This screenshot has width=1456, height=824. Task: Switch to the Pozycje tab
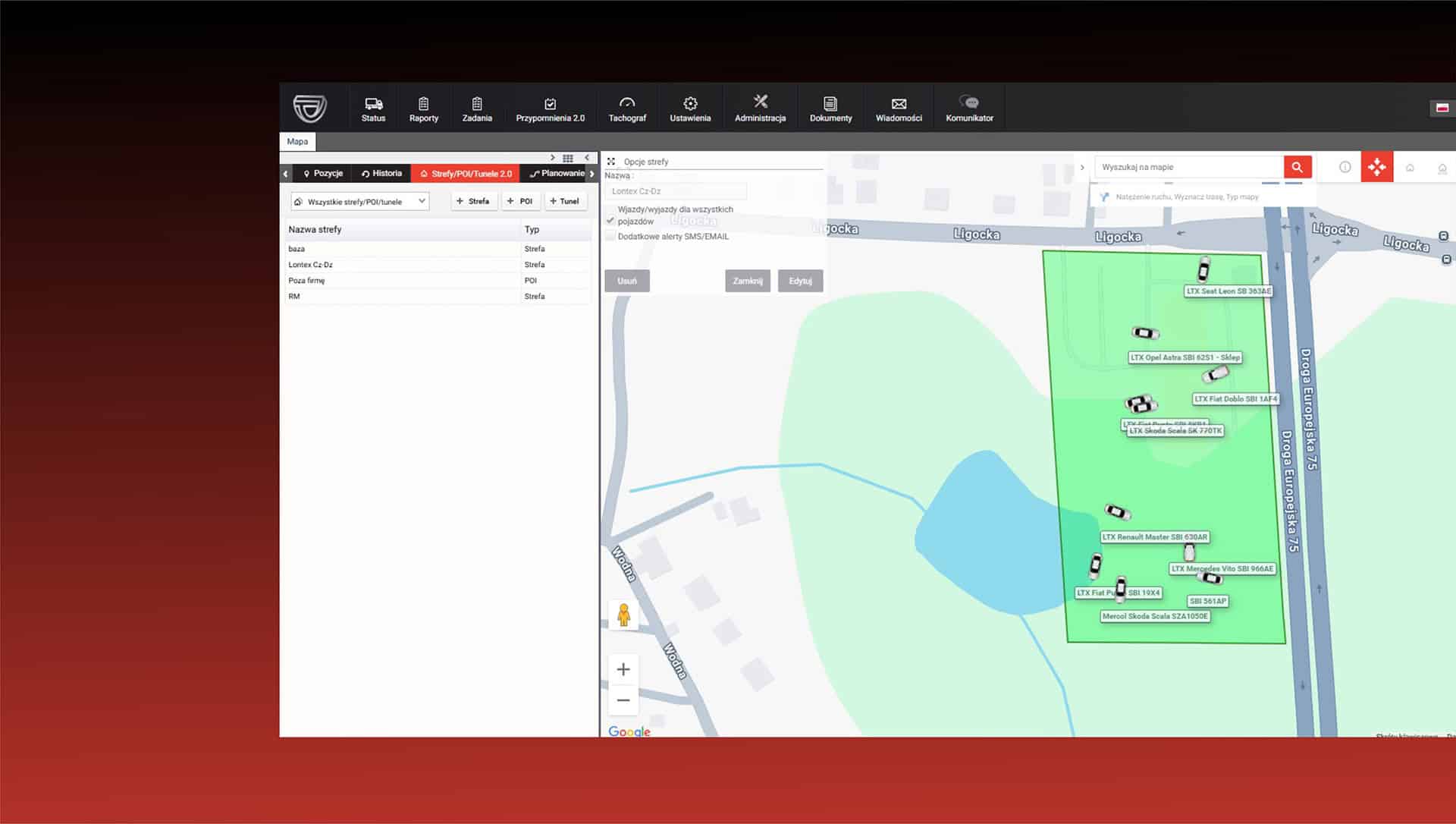click(x=322, y=174)
